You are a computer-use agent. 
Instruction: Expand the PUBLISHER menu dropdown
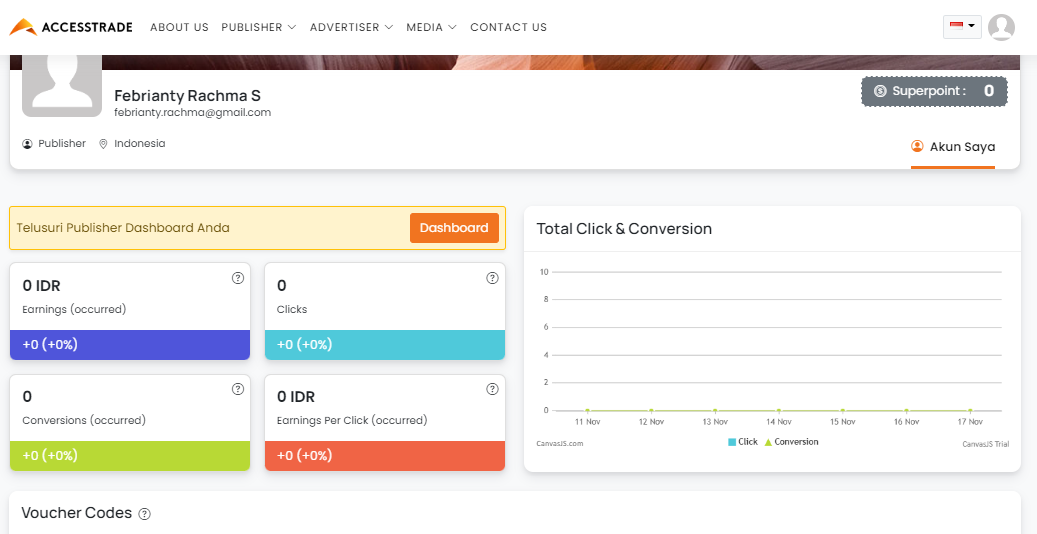coord(259,27)
